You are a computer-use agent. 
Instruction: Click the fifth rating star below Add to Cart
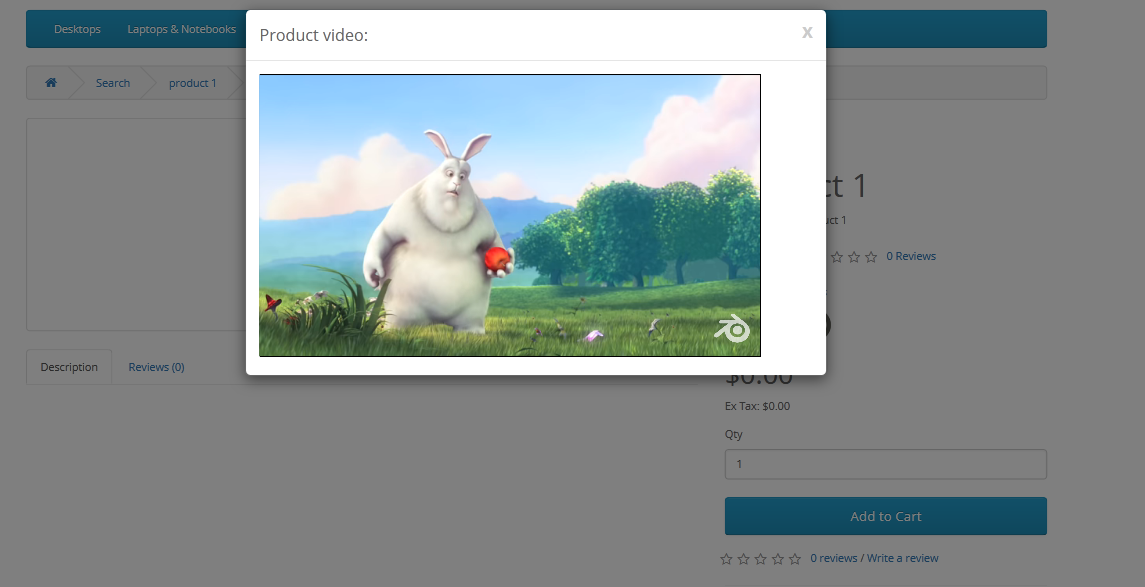coord(794,559)
